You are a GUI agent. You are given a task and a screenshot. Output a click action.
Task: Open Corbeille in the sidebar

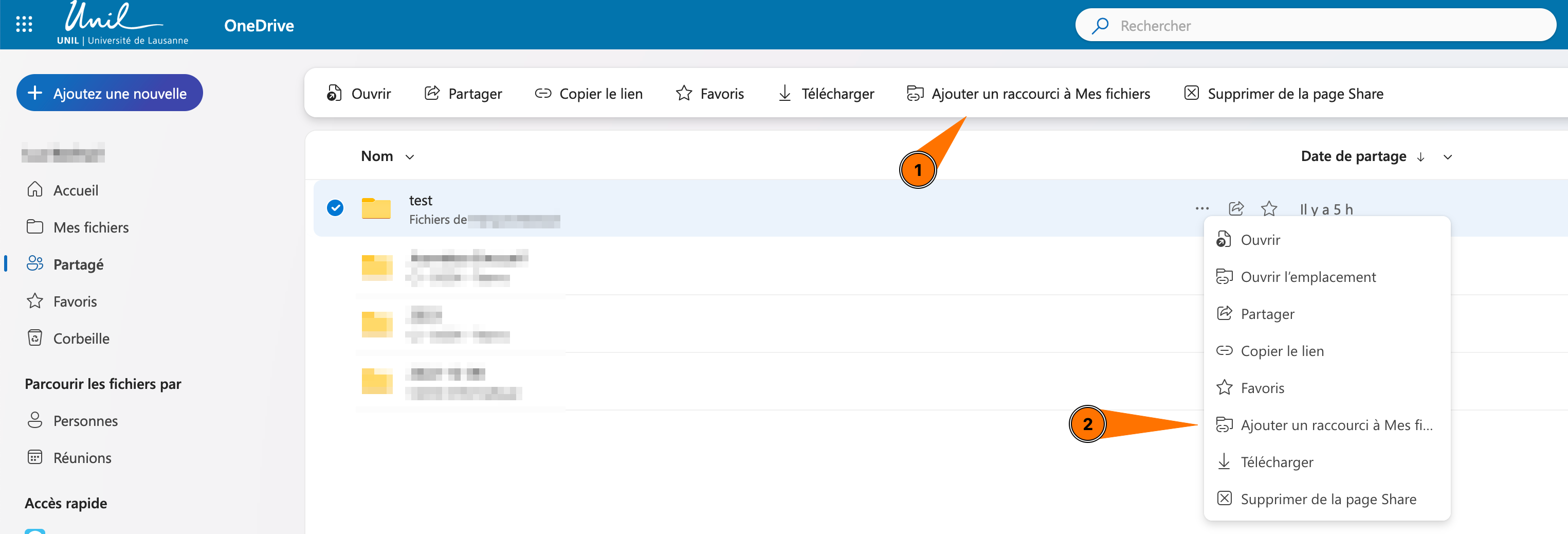(81, 339)
